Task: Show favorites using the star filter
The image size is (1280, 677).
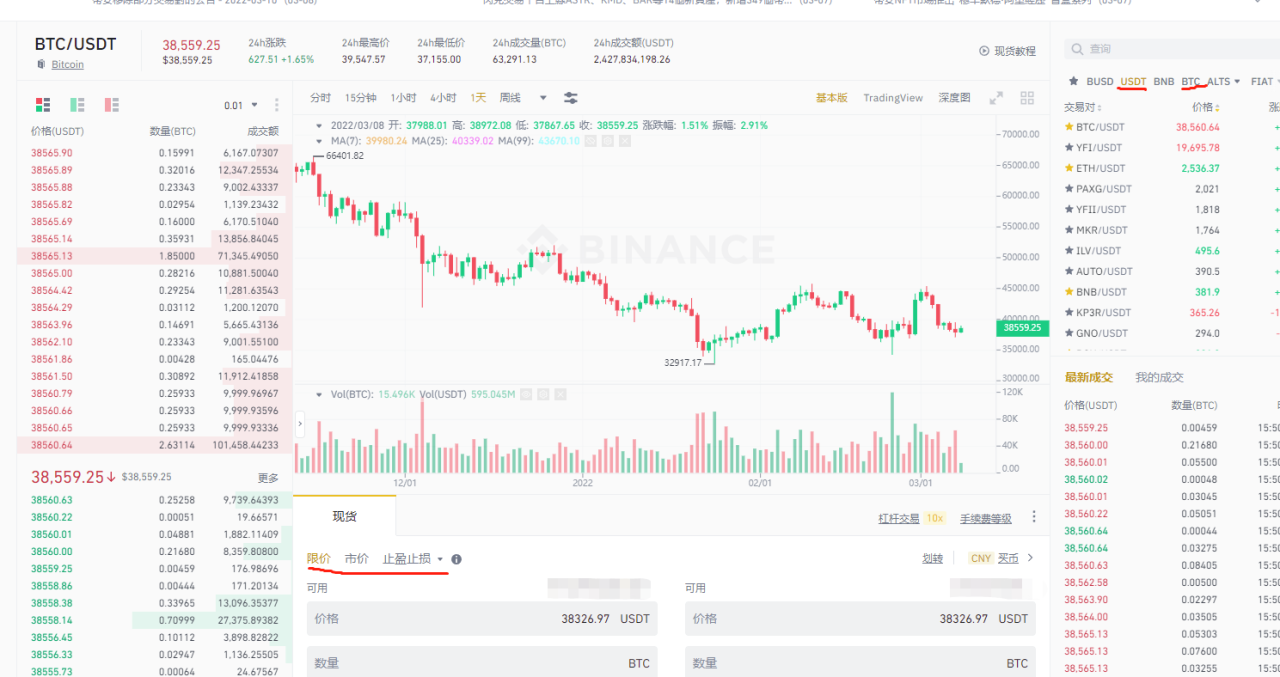Action: coord(1073,81)
